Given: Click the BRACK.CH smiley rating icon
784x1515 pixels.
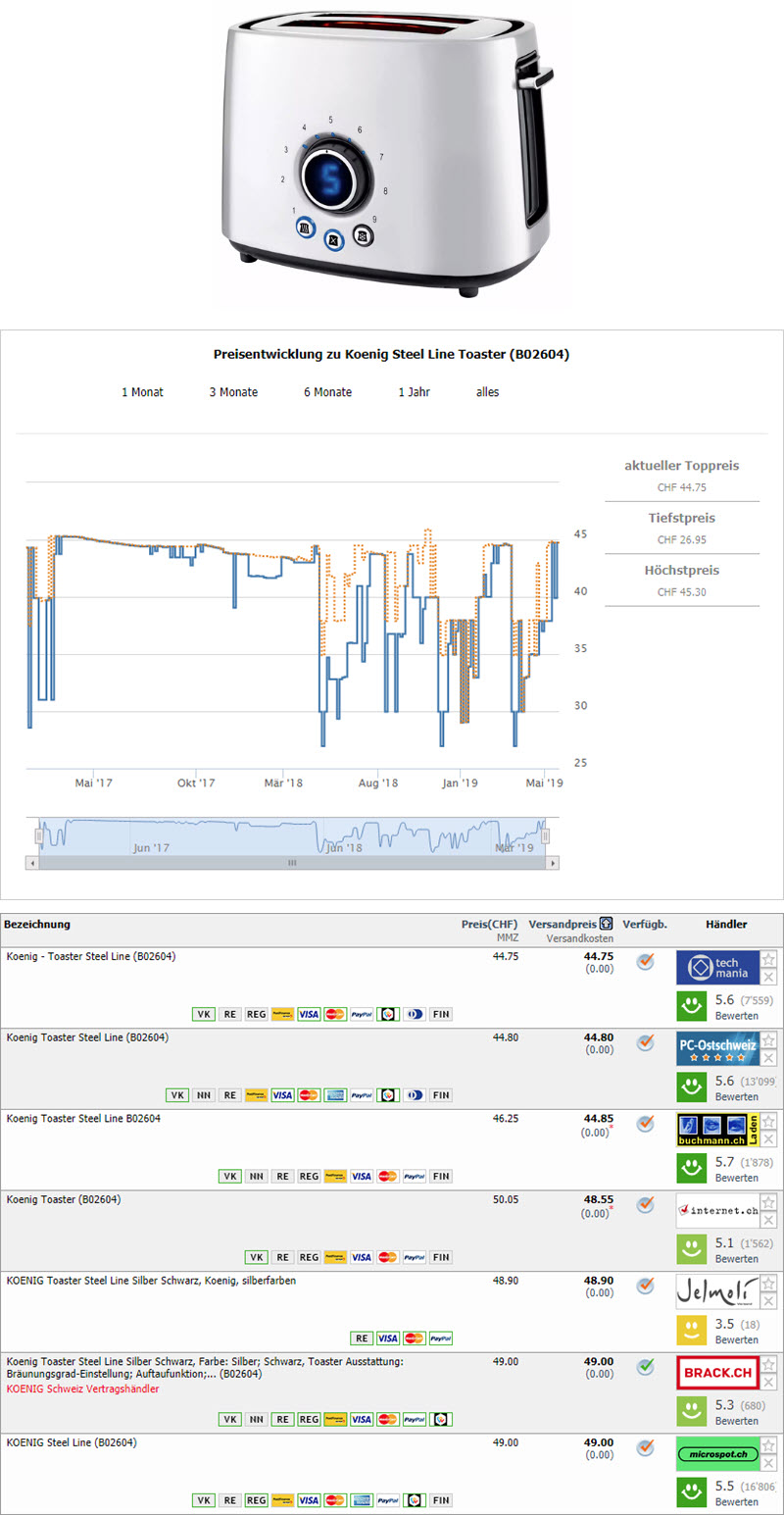Looking at the screenshot, I should pyautogui.click(x=693, y=1410).
